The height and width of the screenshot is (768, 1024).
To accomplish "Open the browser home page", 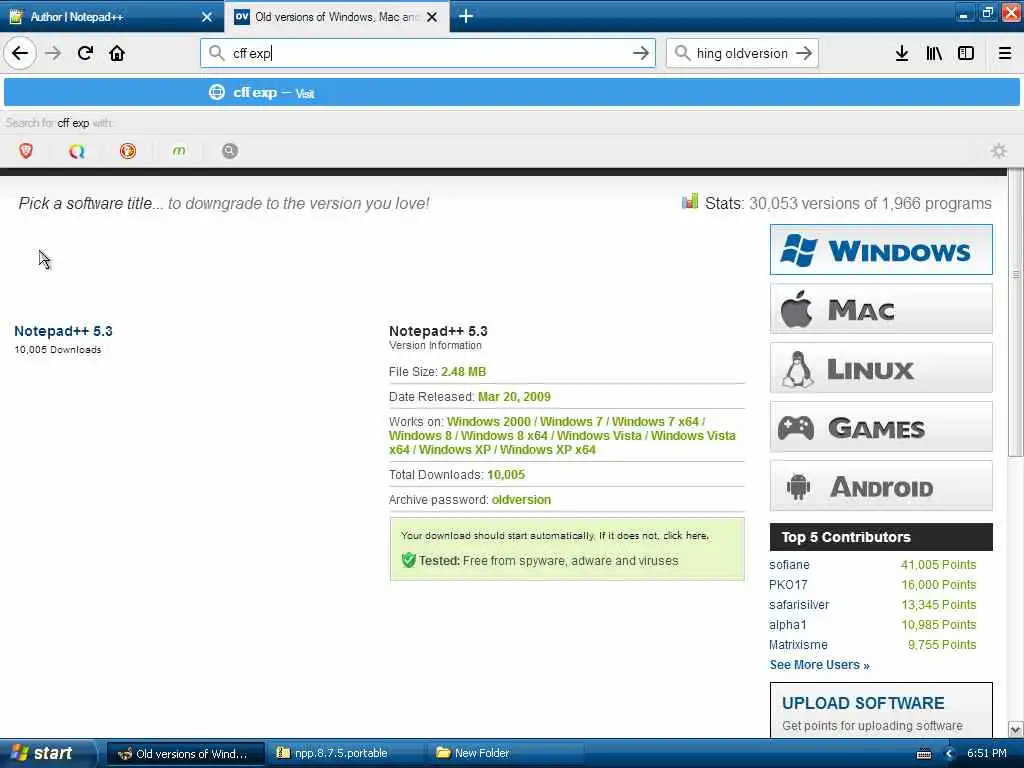I will (x=117, y=53).
